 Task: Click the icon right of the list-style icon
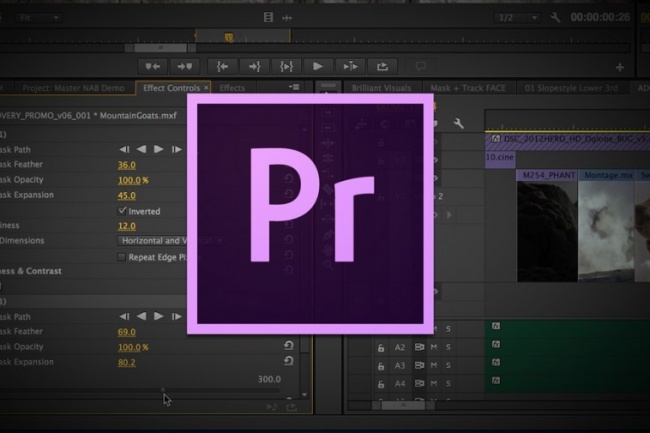click(x=287, y=17)
